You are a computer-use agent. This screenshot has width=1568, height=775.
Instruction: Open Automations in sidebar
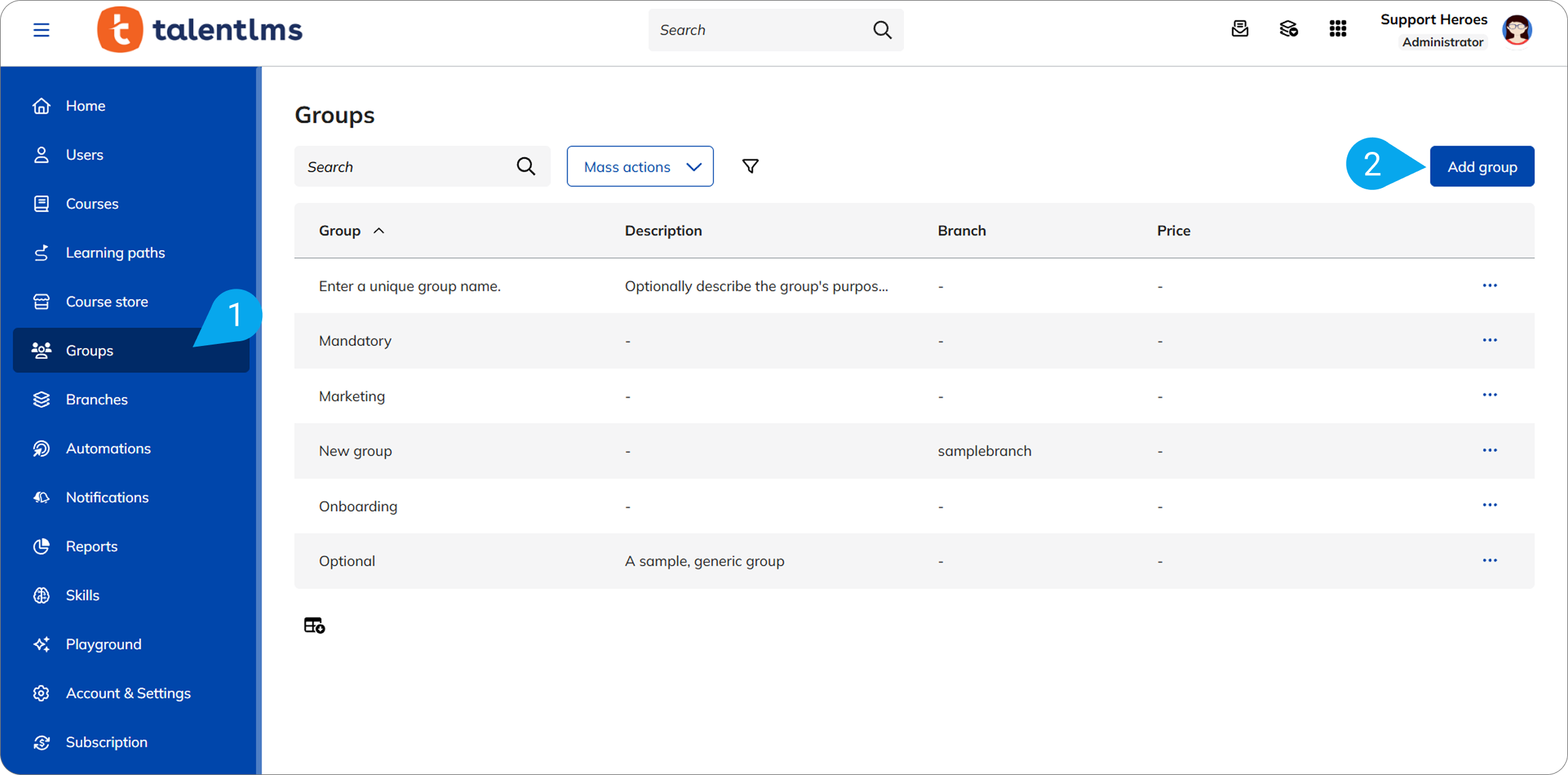[x=131, y=448]
